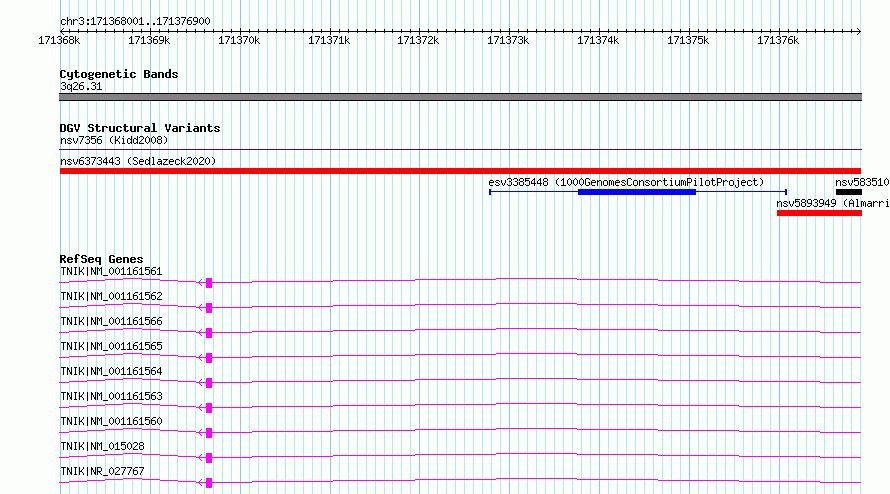Click the 171375k ruler position label

[x=688, y=40]
